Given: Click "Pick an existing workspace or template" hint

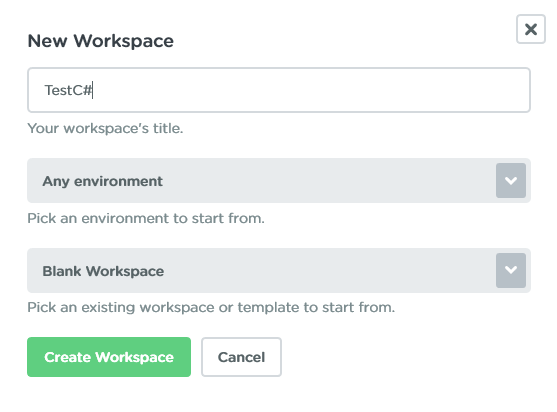Looking at the screenshot, I should point(211,307).
